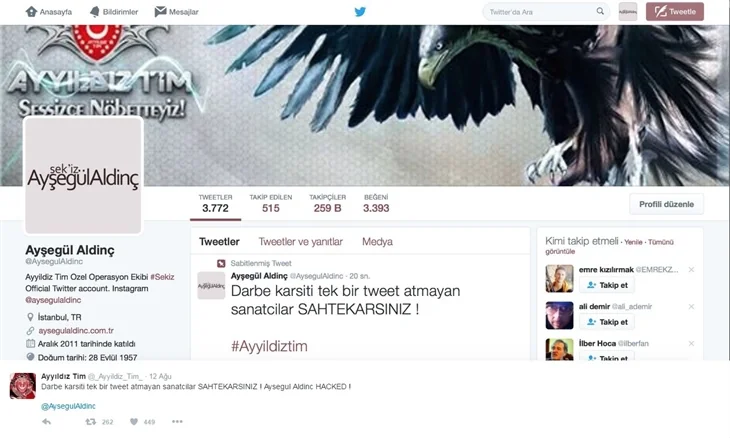The image size is (730, 438).
Task: Like the Ayyıldız Tim tweet
Action: [134, 422]
